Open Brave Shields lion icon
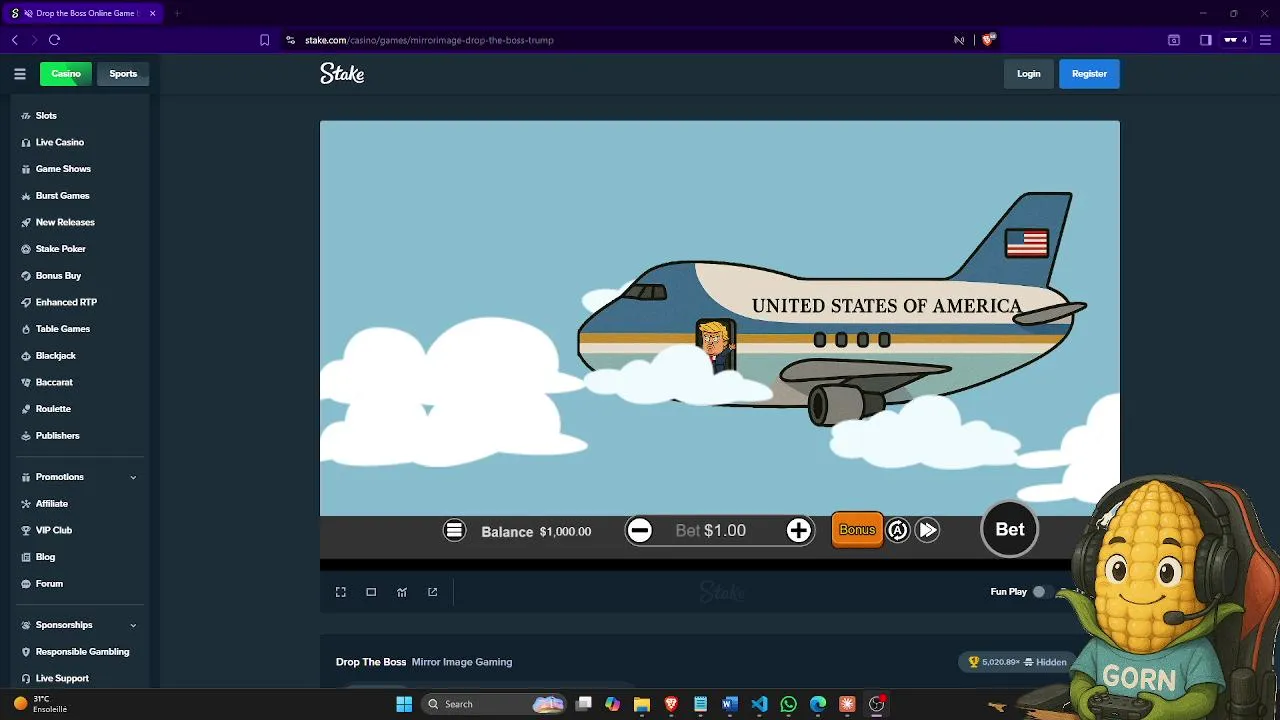Screen dimensions: 1280x720 [988, 40]
